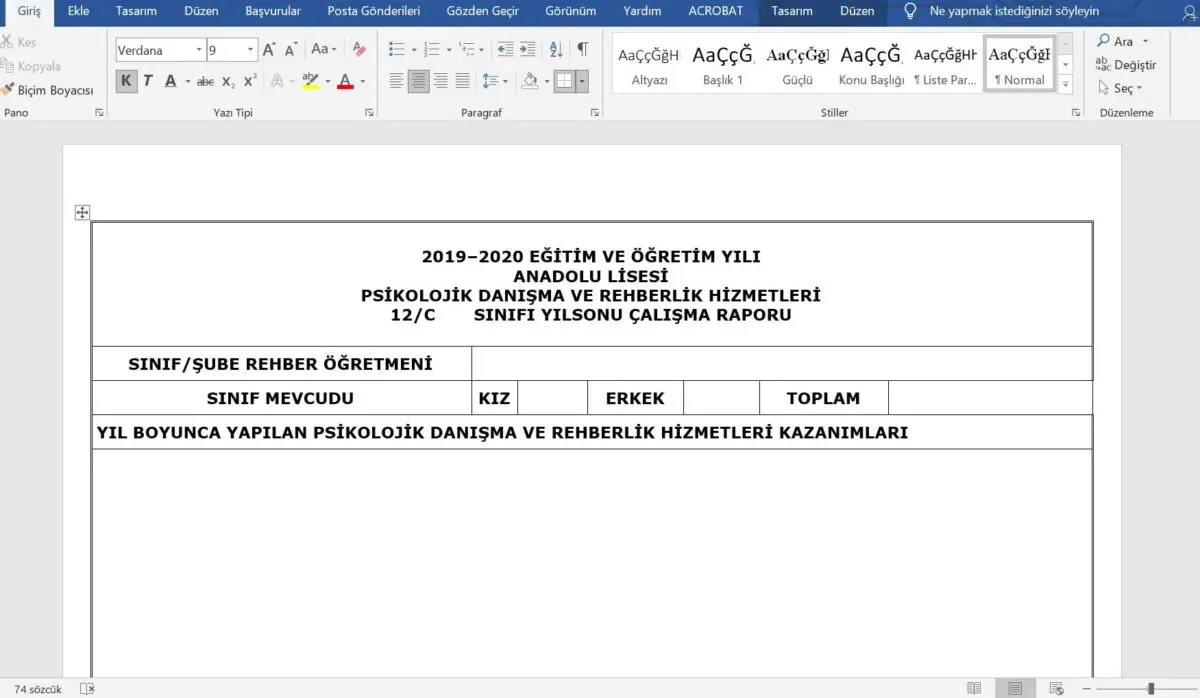Toggle superscript formatting
Viewport: 1200px width, 698px height.
(250, 81)
